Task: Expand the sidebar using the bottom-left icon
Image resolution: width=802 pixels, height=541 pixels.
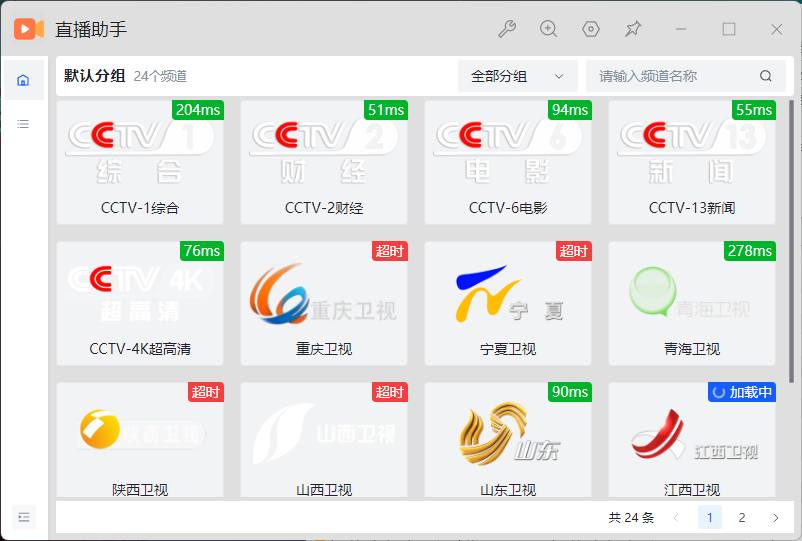Action: pyautogui.click(x=24, y=517)
